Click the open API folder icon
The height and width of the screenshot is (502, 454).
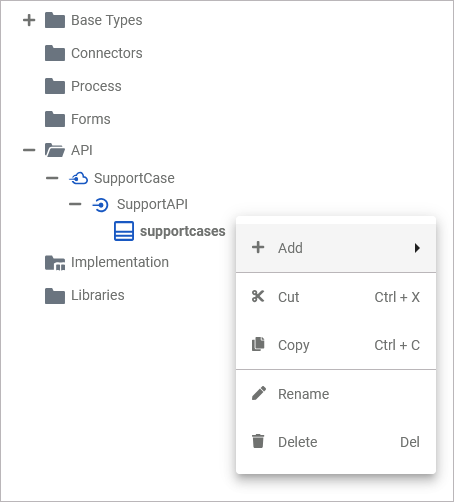pyautogui.click(x=55, y=150)
